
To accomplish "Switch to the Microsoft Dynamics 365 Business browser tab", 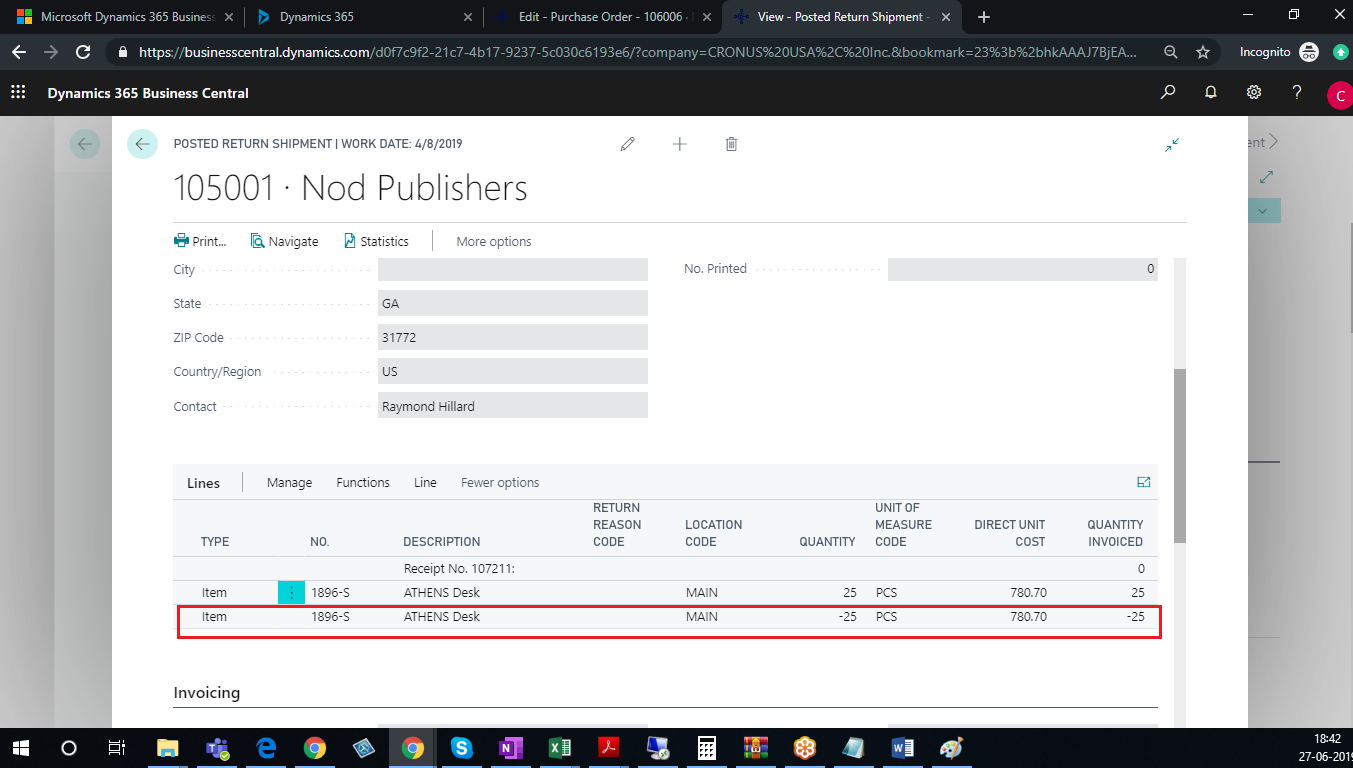I will pyautogui.click(x=128, y=17).
